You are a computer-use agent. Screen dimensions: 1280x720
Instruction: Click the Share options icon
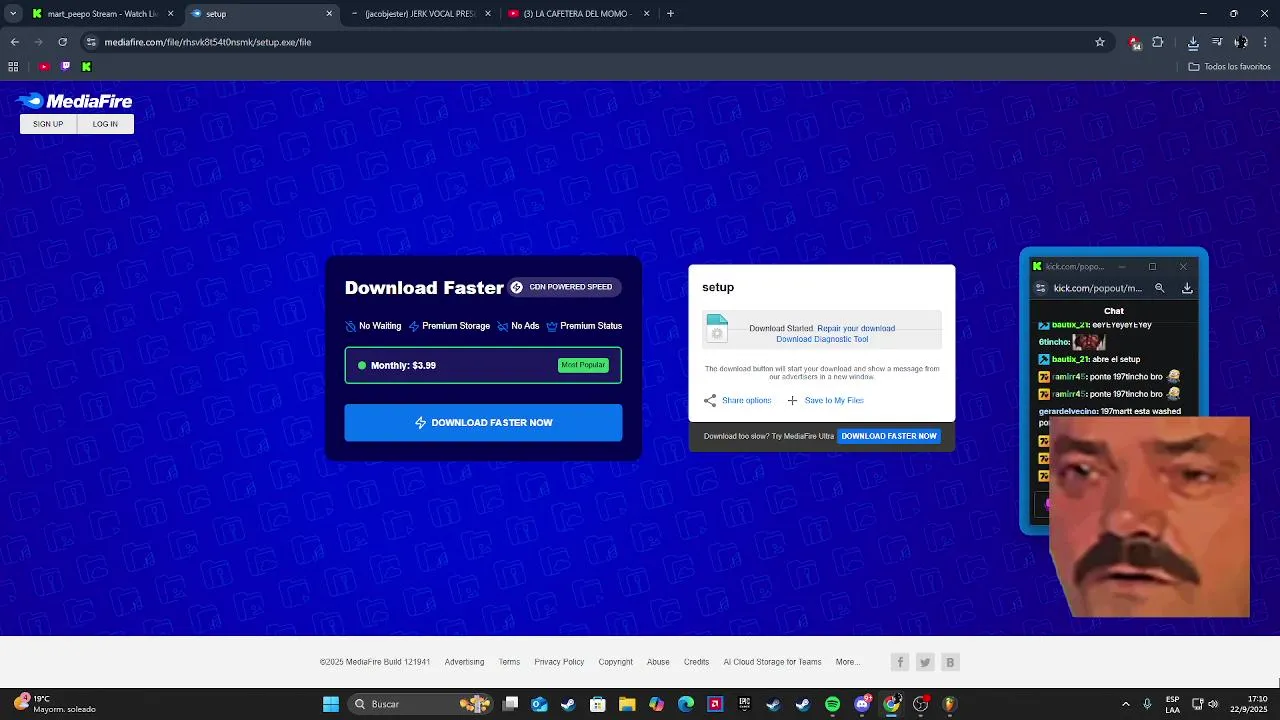click(x=710, y=400)
